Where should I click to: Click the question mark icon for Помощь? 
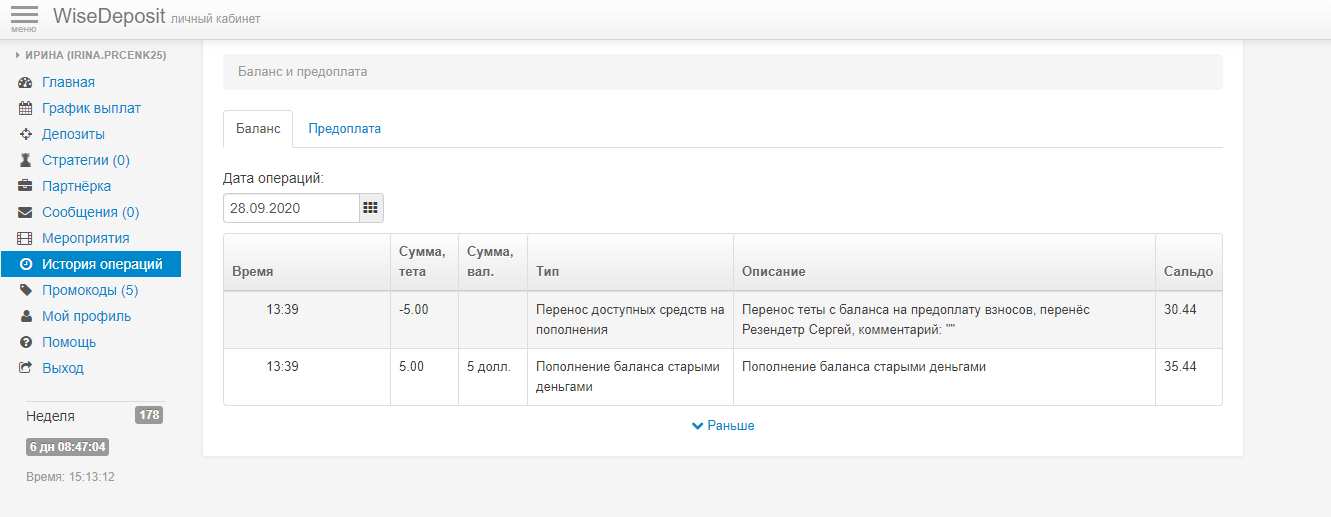tap(26, 343)
